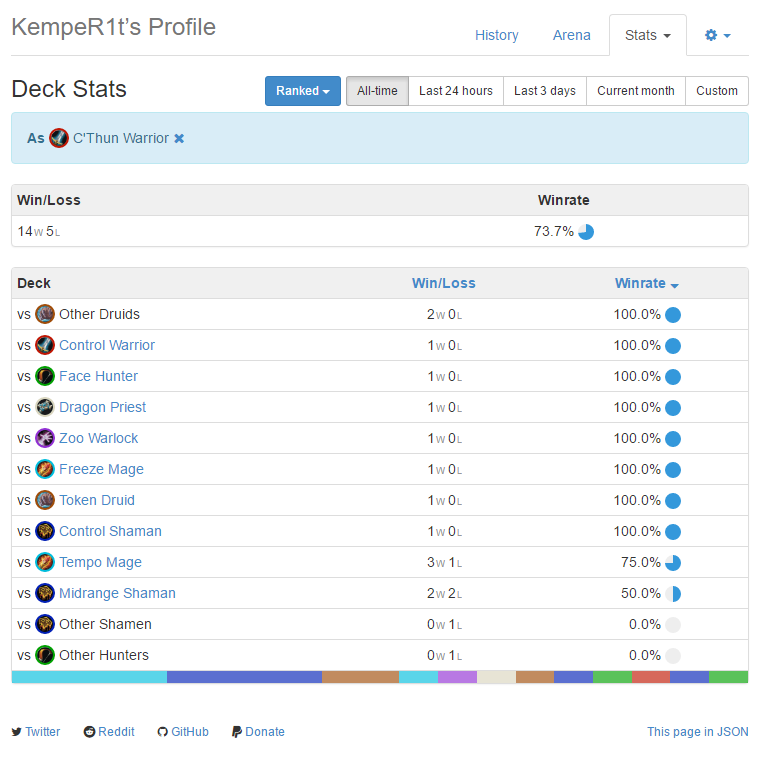Open the Tempo Mage deck link
Screen dimensions: 766x759
100,562
